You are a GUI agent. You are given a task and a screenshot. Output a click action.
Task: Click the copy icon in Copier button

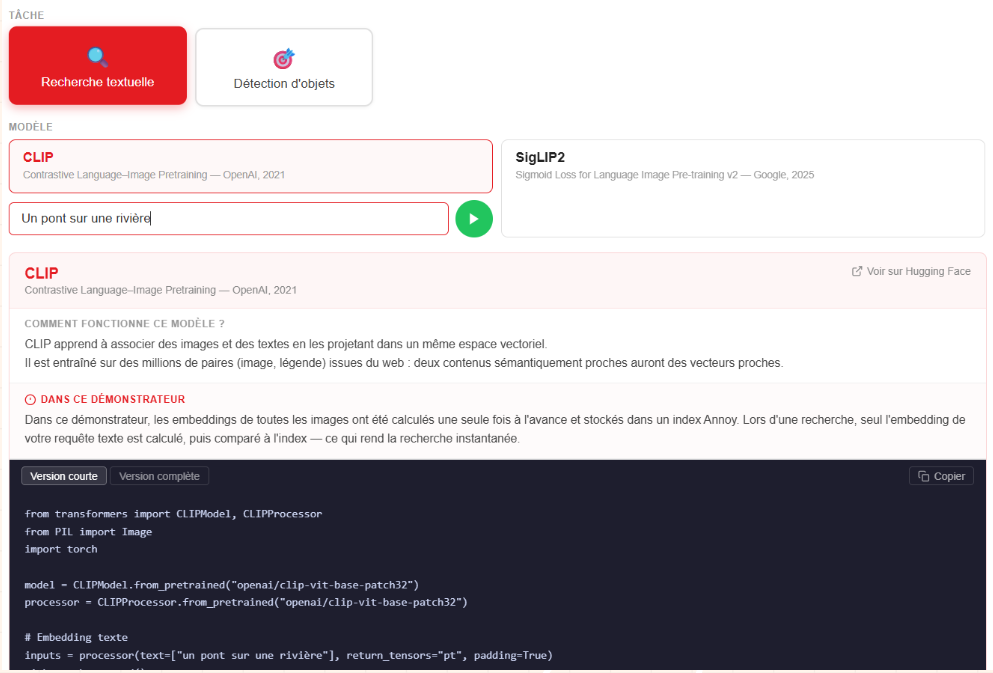923,476
